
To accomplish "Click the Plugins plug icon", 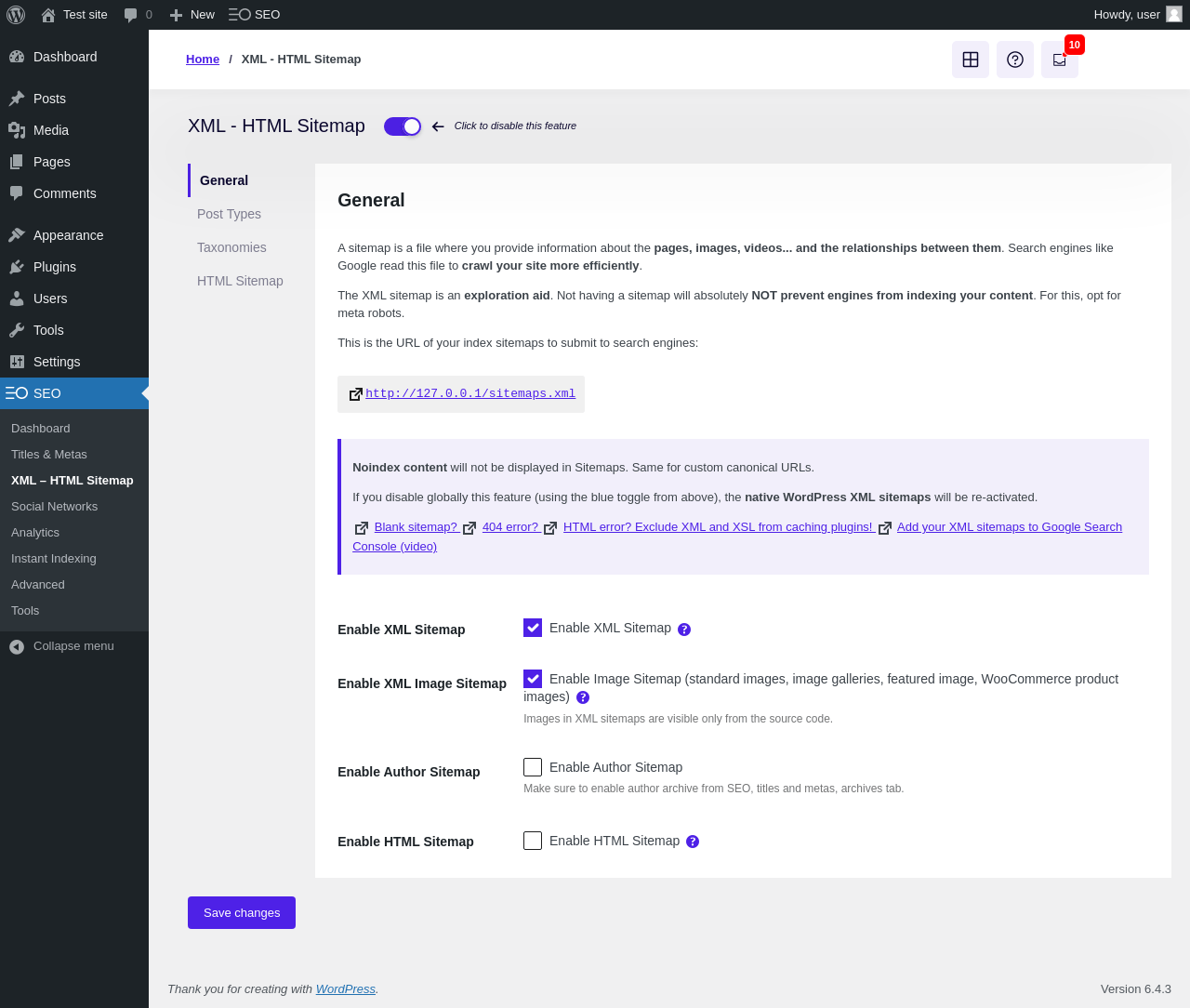I will (x=17, y=267).
